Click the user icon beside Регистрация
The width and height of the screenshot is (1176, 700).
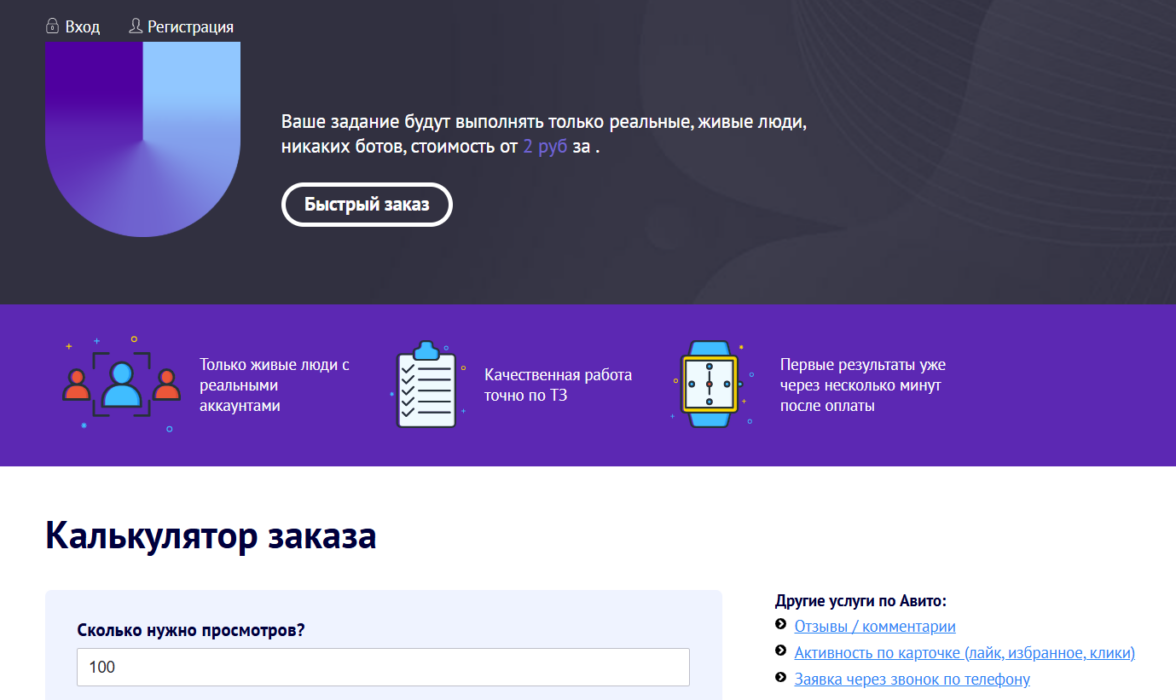click(x=135, y=26)
